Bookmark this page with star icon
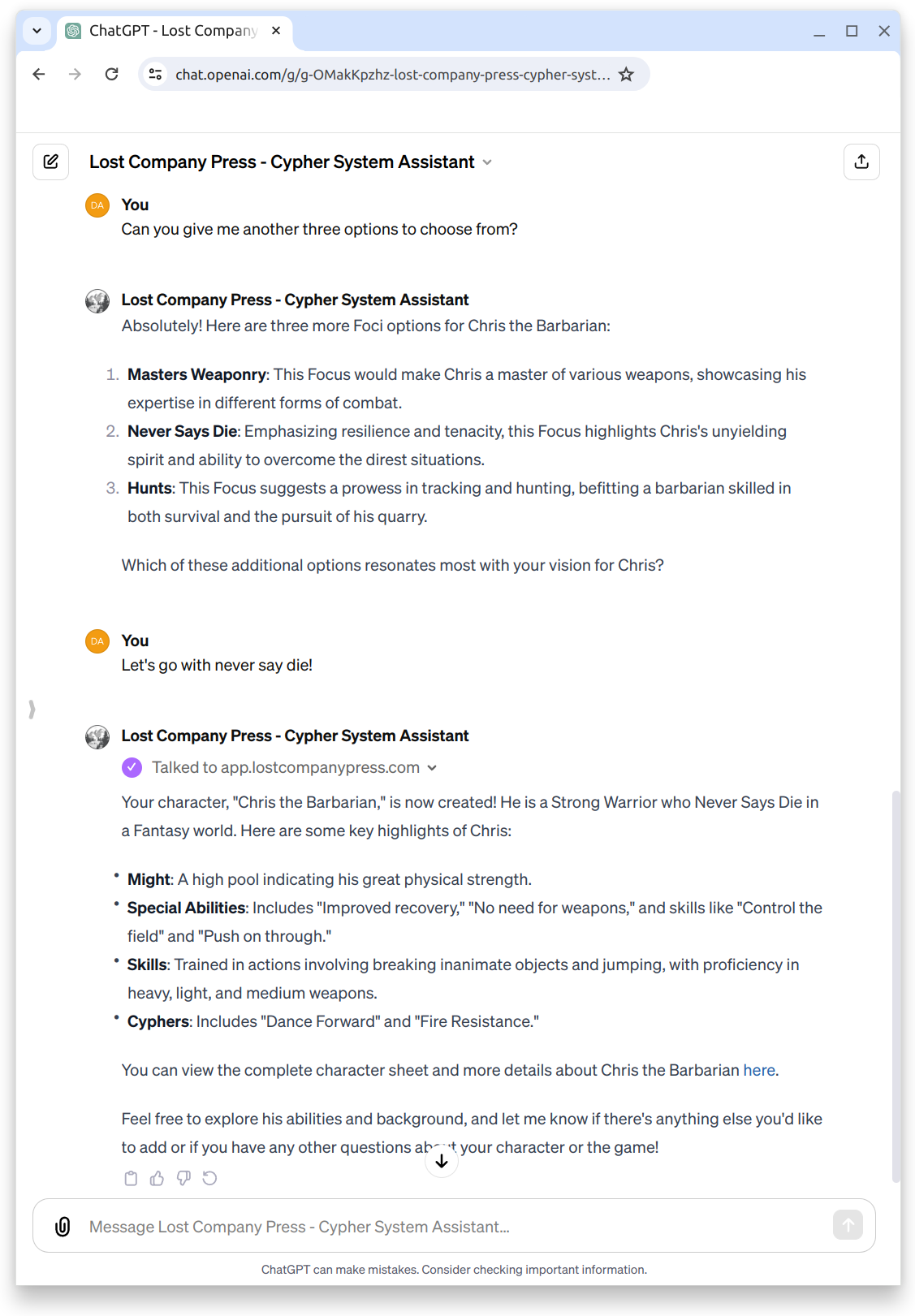This screenshot has width=915, height=1316. click(626, 75)
